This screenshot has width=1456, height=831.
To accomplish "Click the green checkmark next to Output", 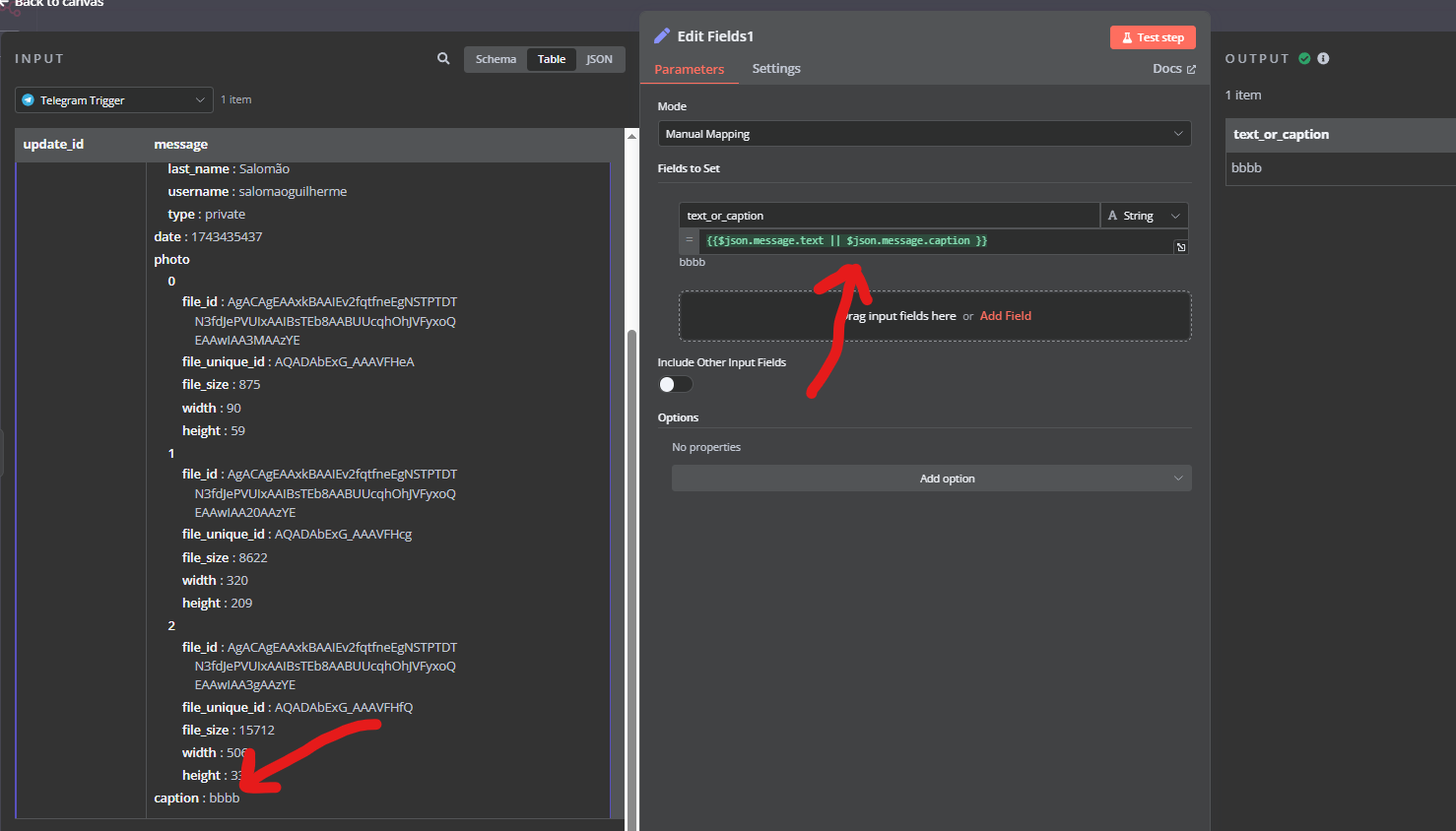I will [x=1304, y=59].
